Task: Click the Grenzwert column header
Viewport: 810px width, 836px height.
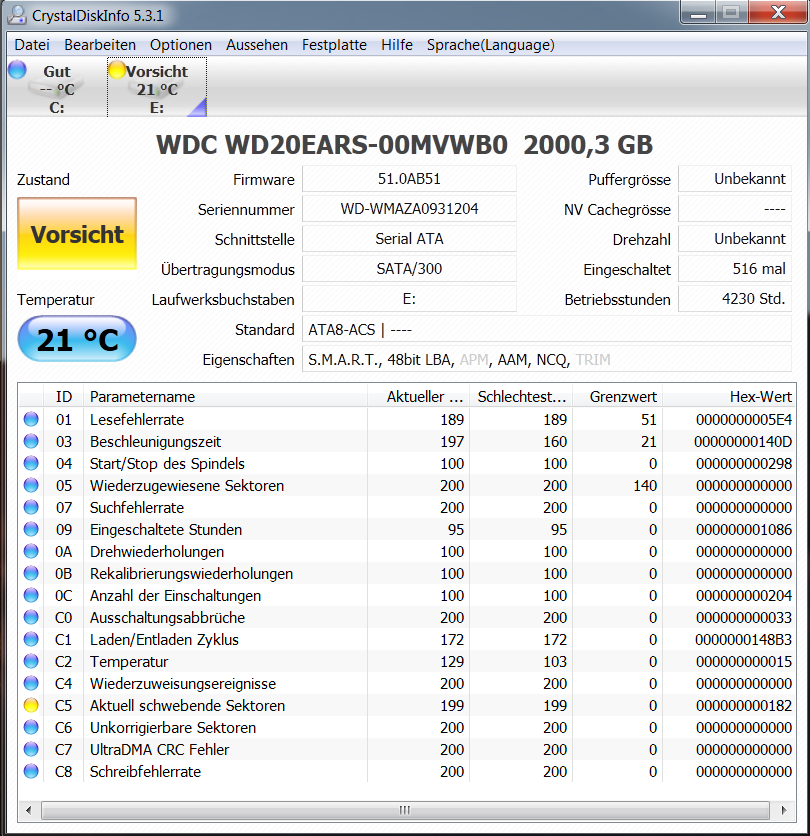Action: point(617,397)
